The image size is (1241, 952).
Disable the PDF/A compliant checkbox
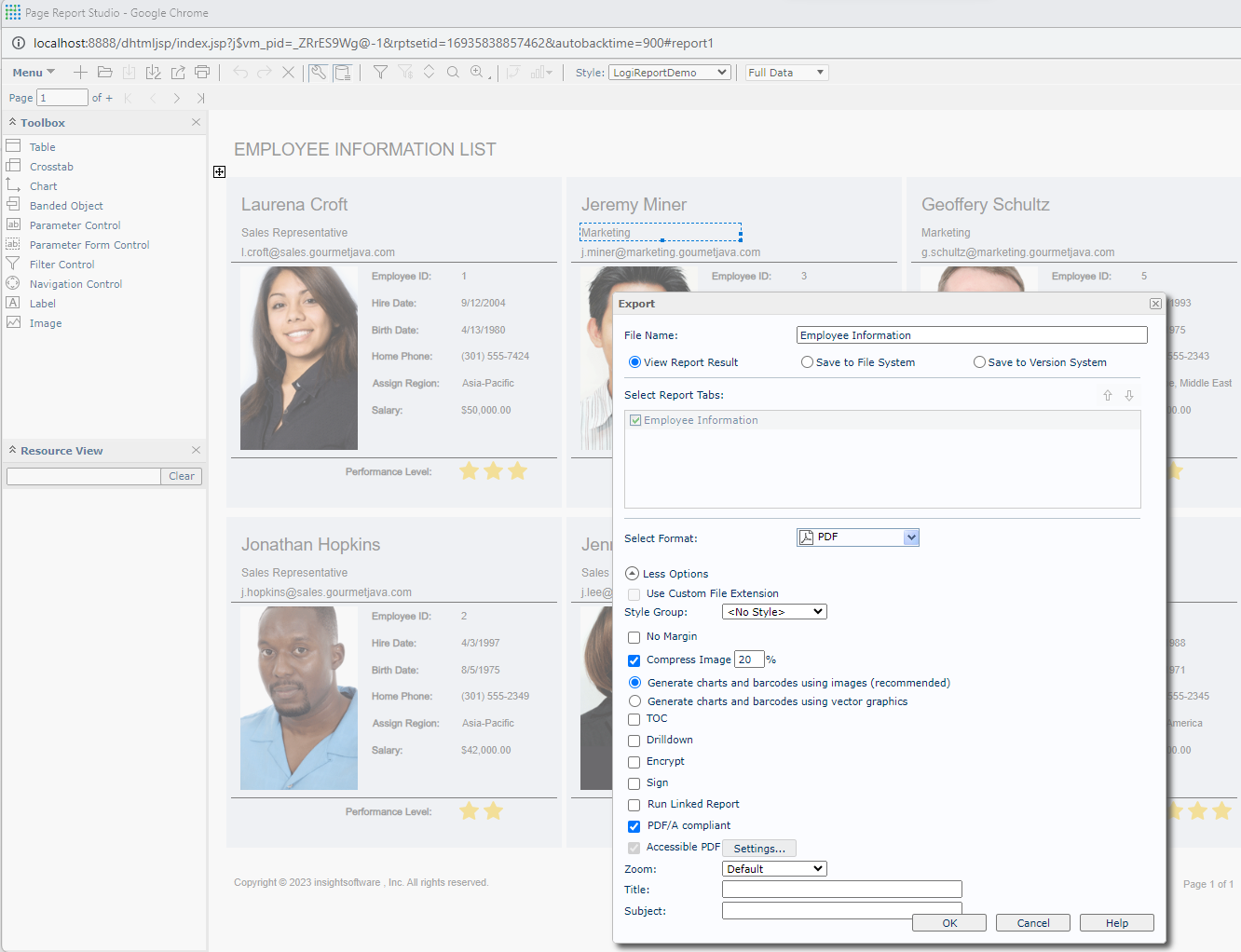point(634,826)
